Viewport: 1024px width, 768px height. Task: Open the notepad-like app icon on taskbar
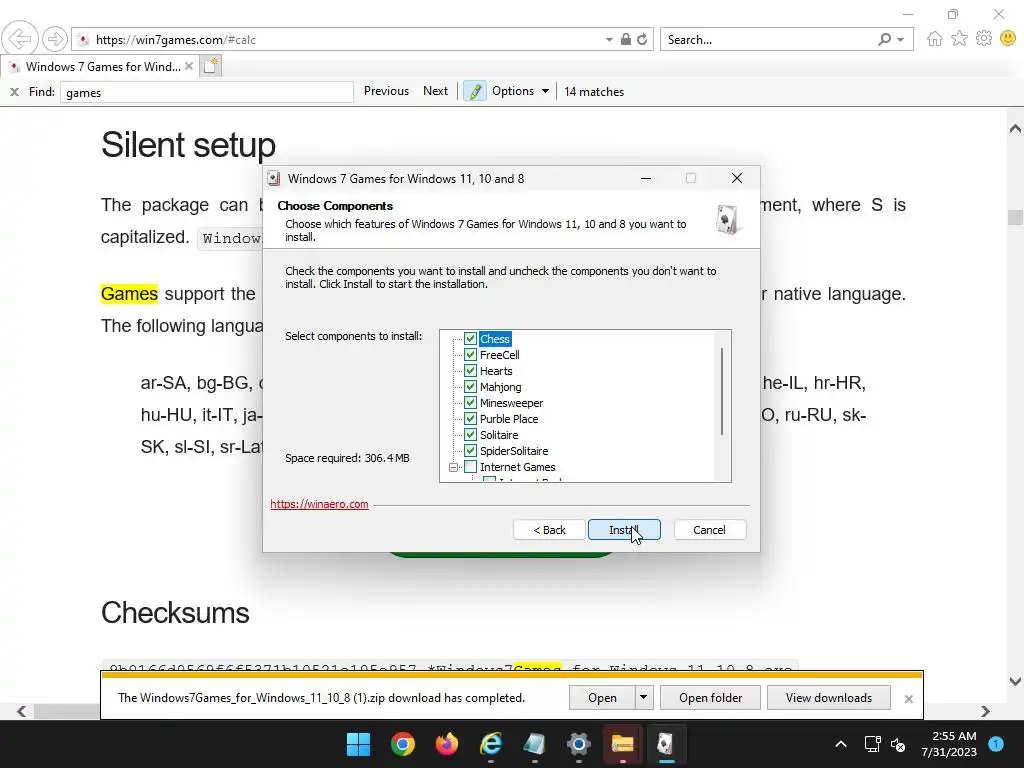(535, 744)
